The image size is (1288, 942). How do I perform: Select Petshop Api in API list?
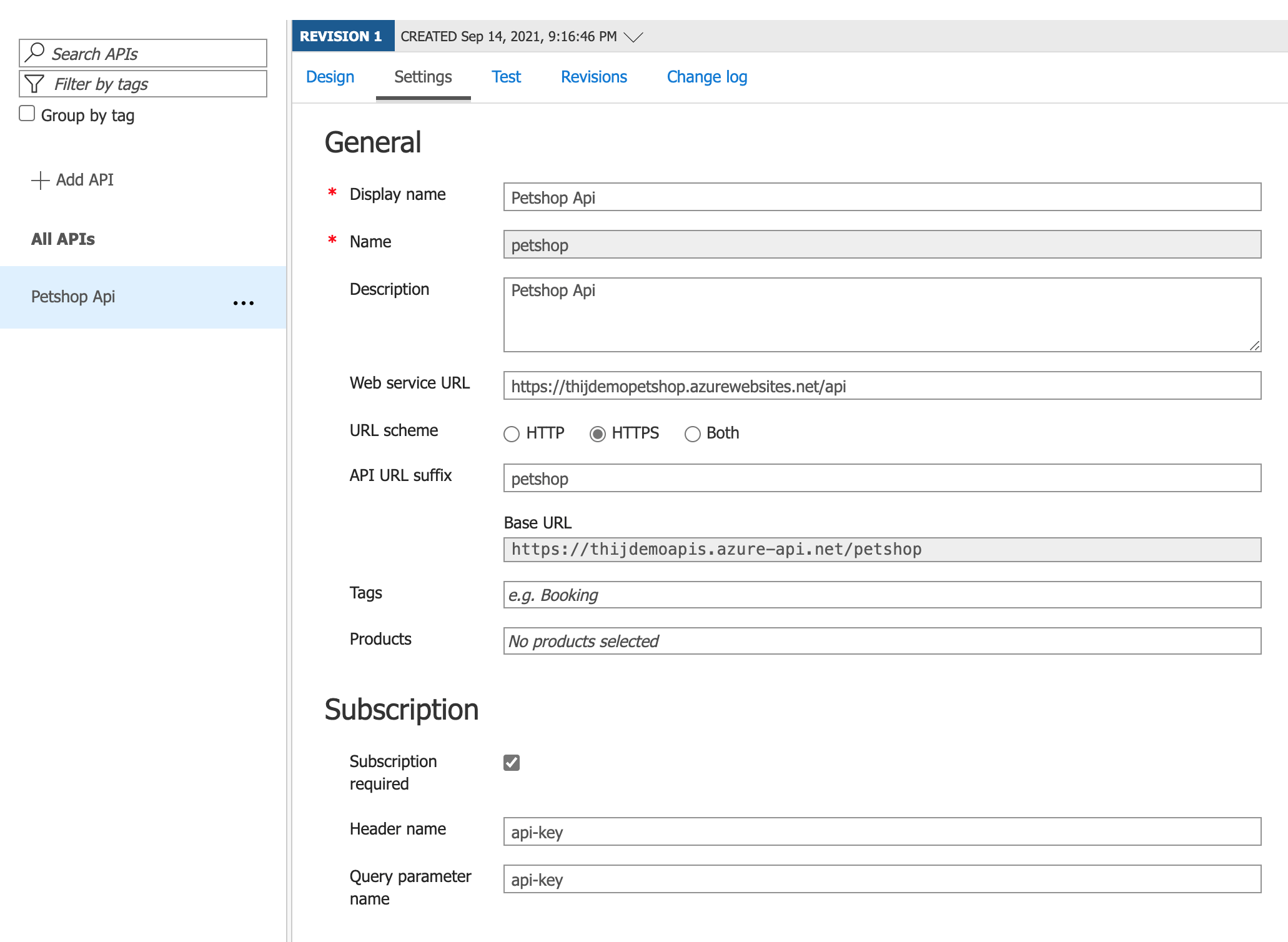pos(73,297)
